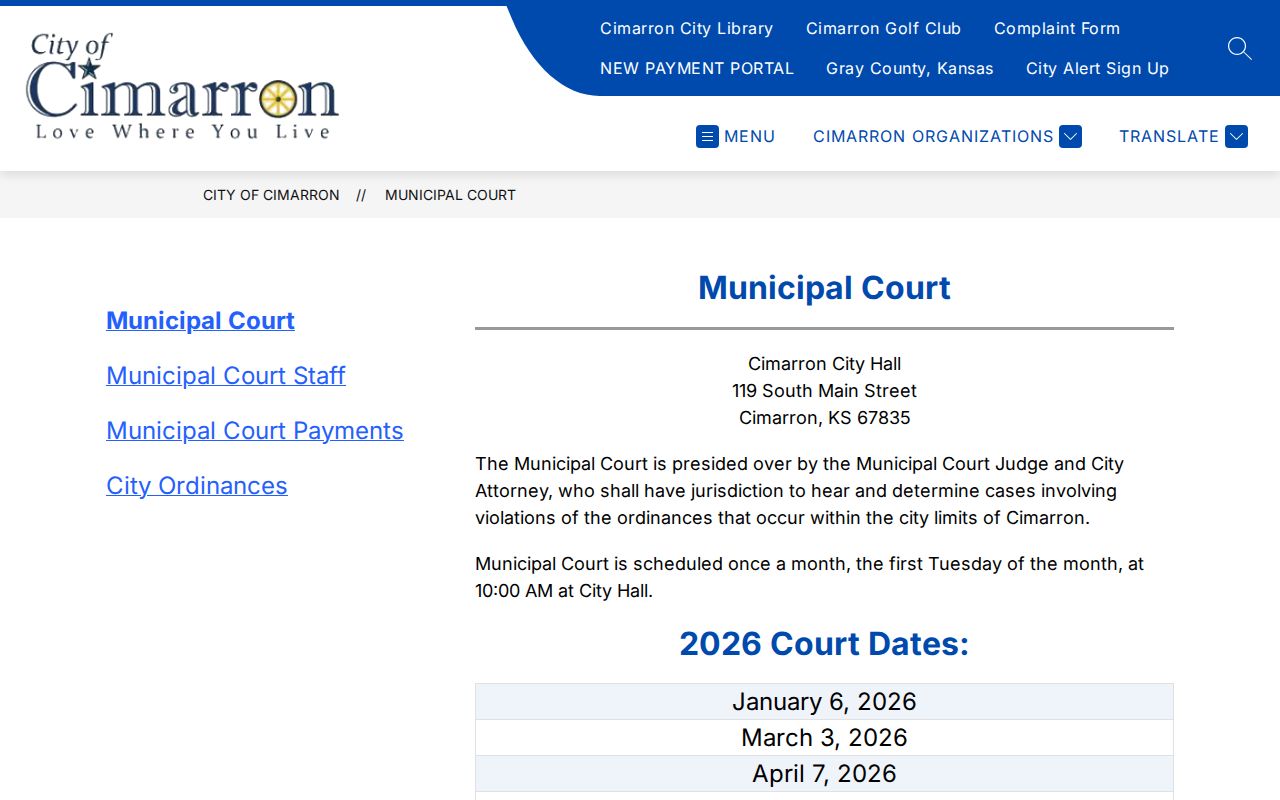Open City Ordinances sidebar link
Image resolution: width=1280 pixels, height=800 pixels.
point(197,485)
